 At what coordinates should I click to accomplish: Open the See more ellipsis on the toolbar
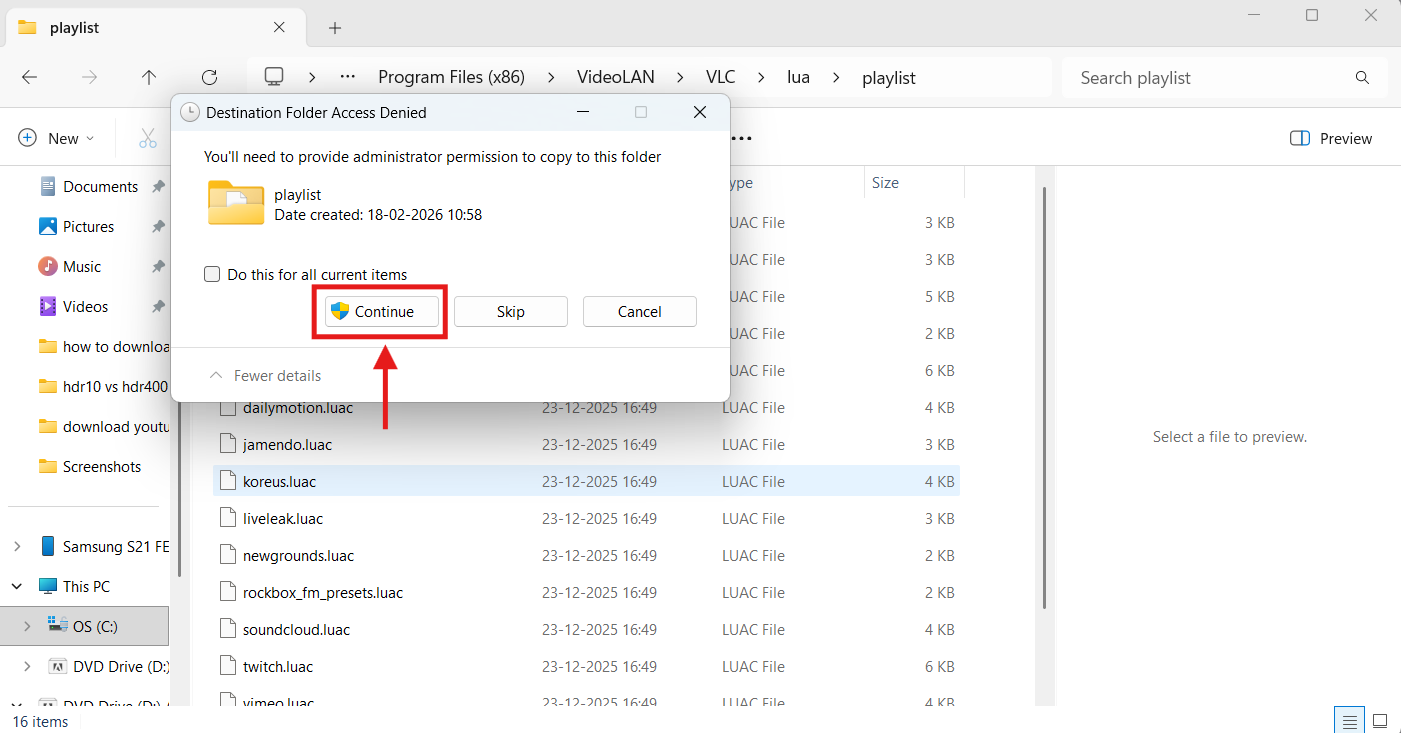tap(743, 138)
